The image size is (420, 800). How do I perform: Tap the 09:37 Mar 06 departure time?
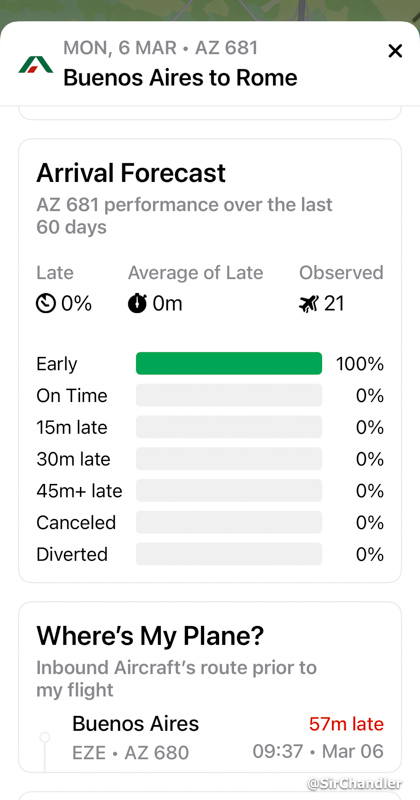(x=318, y=752)
